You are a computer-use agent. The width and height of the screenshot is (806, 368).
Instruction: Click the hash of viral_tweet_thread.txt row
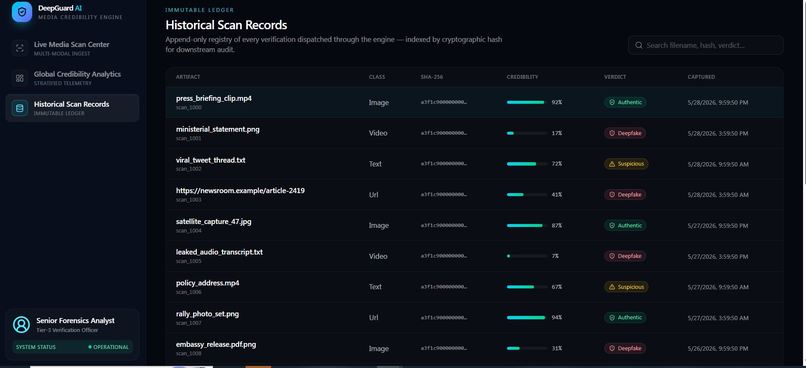(444, 164)
